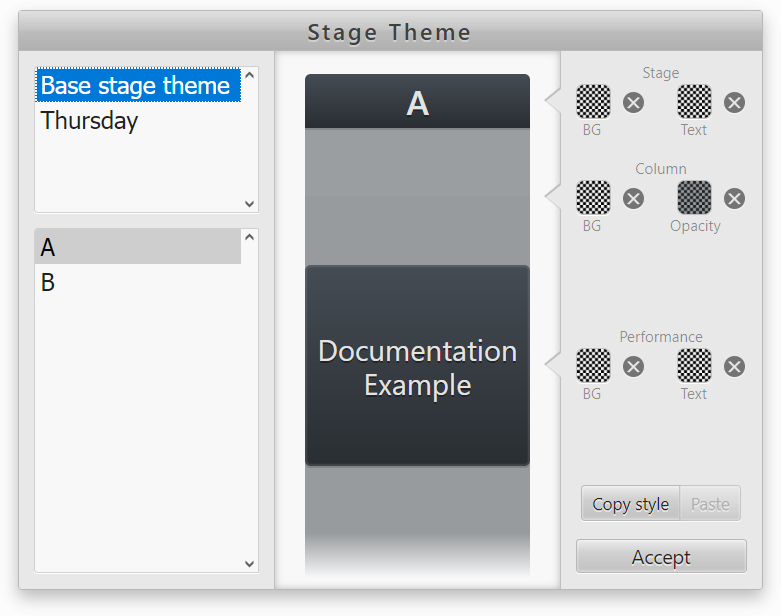The height and width of the screenshot is (616, 781).
Task: Open Performance BG color swatch
Action: 593,365
